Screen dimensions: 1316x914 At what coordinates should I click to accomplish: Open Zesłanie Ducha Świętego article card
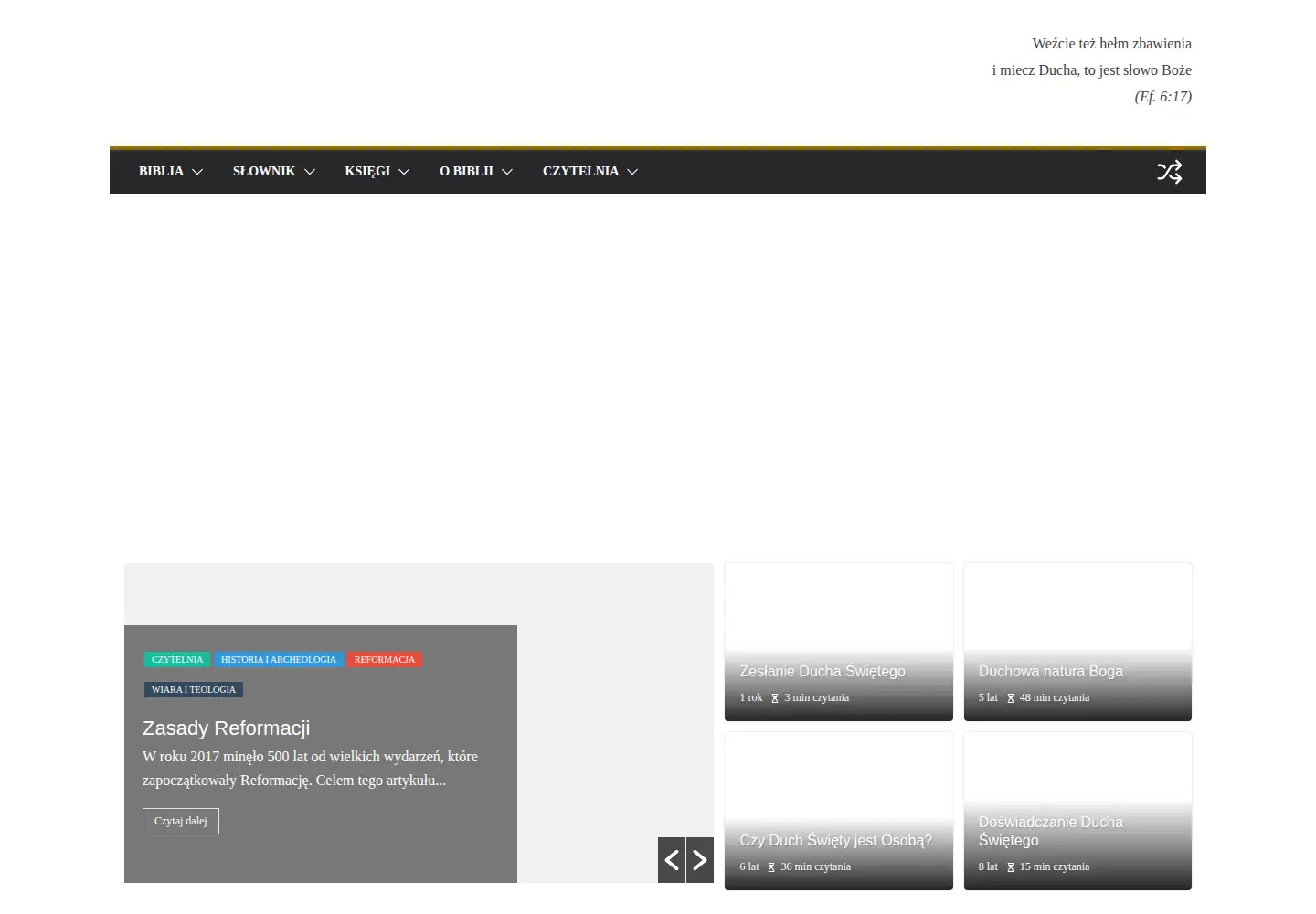point(839,642)
